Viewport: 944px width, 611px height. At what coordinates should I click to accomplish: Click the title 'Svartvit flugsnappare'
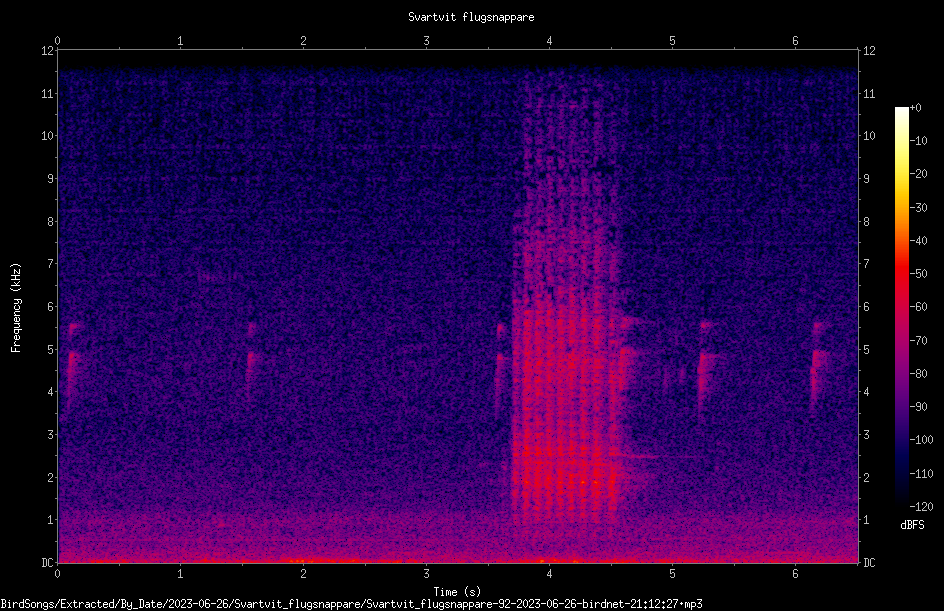(471, 17)
